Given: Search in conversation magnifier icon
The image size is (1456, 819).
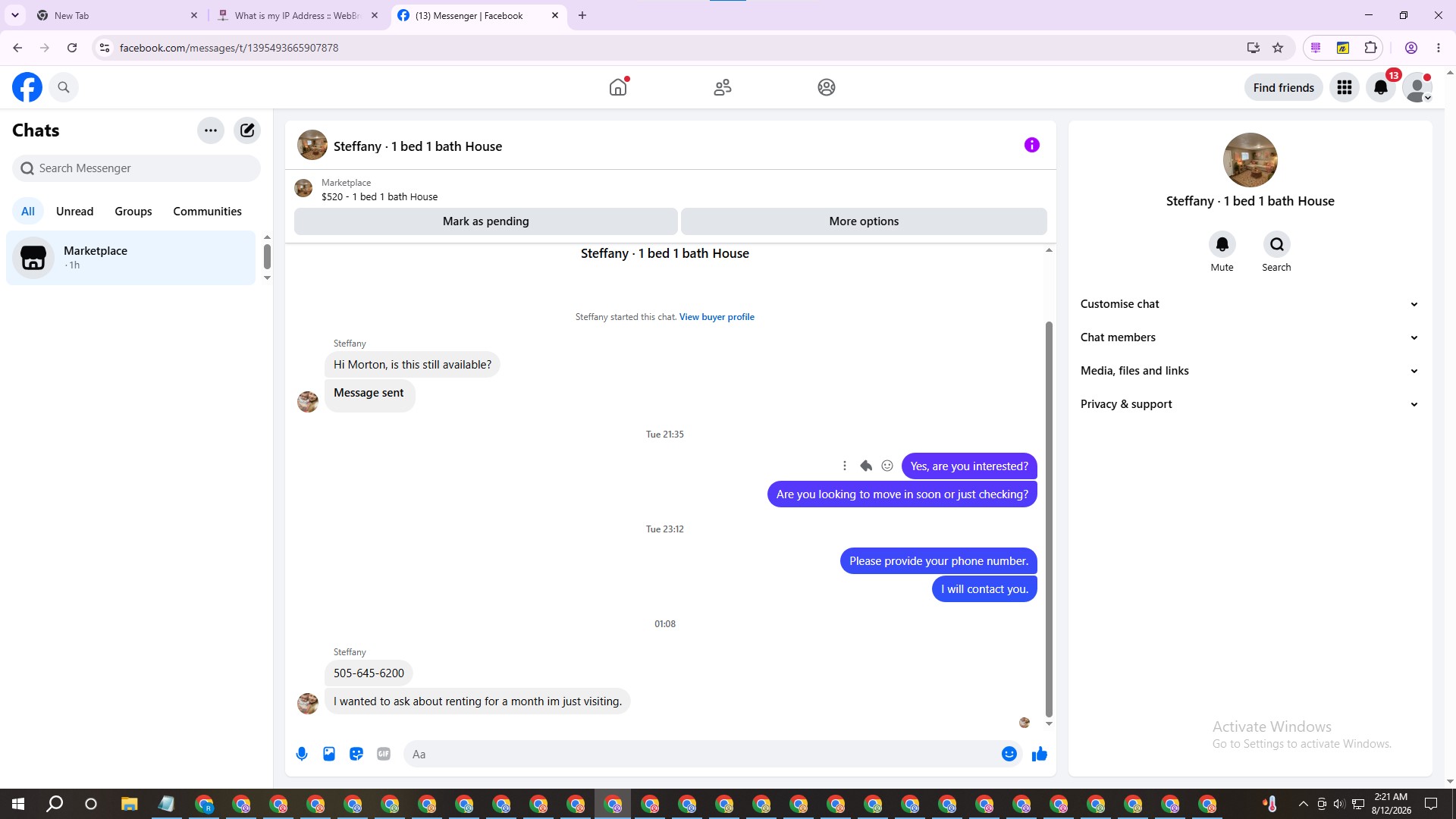Looking at the screenshot, I should pos(1276,244).
